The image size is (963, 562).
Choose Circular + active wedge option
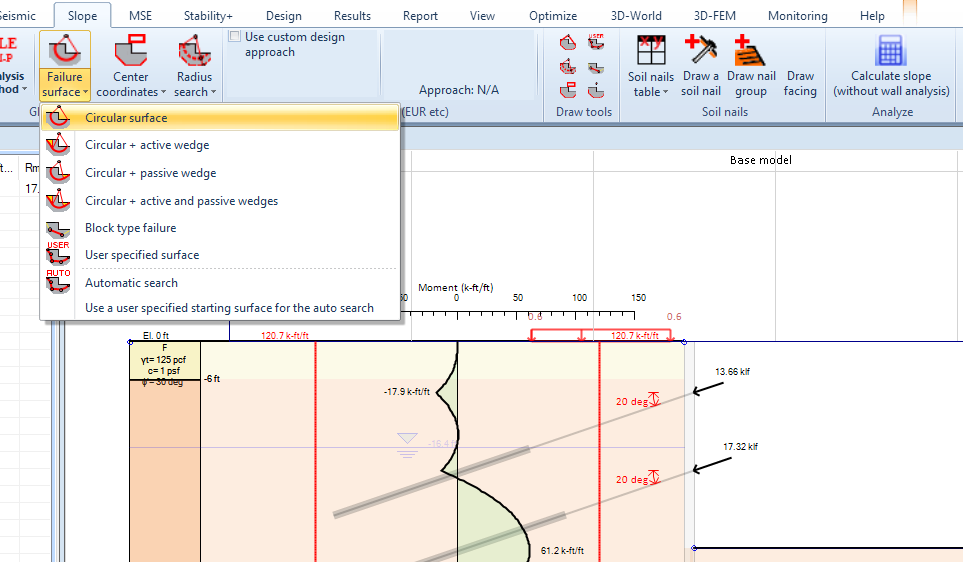point(220,145)
